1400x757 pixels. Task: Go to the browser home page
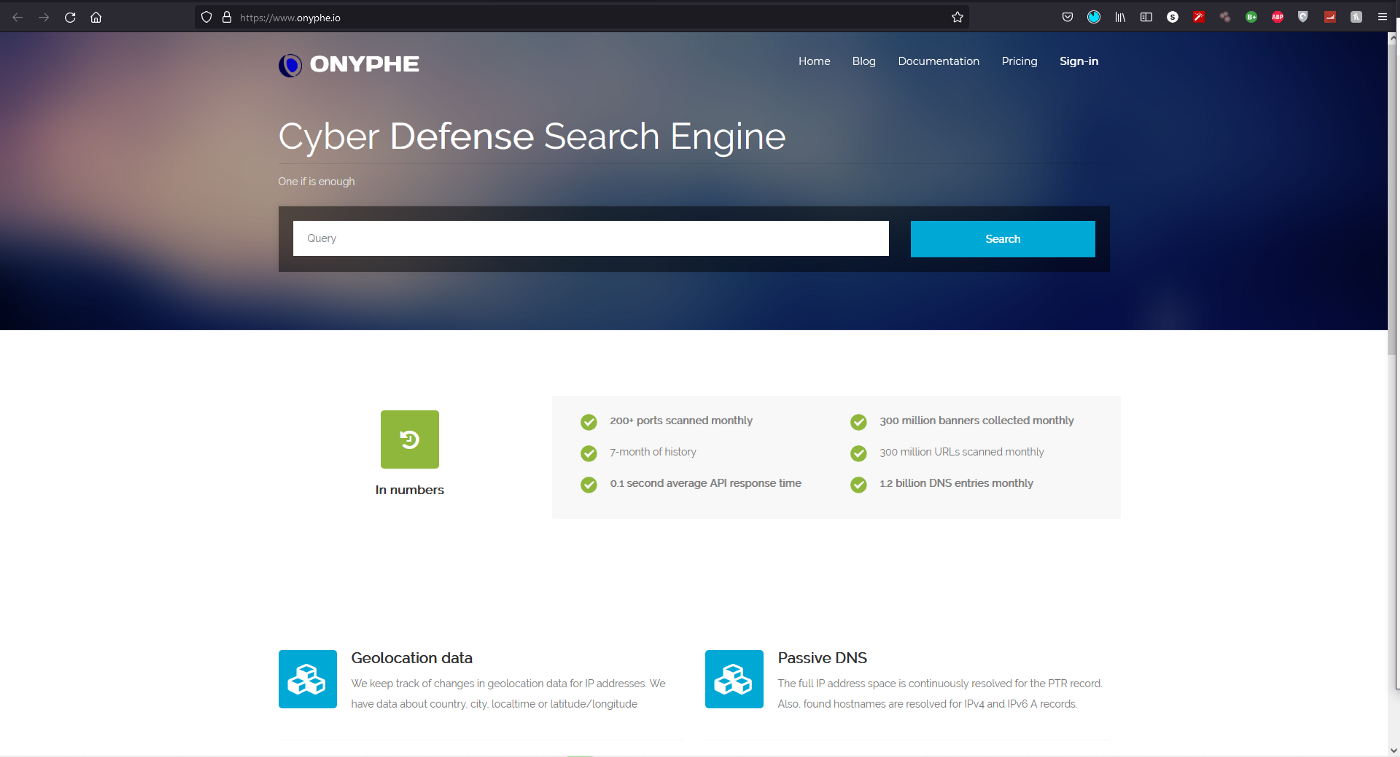coord(96,17)
